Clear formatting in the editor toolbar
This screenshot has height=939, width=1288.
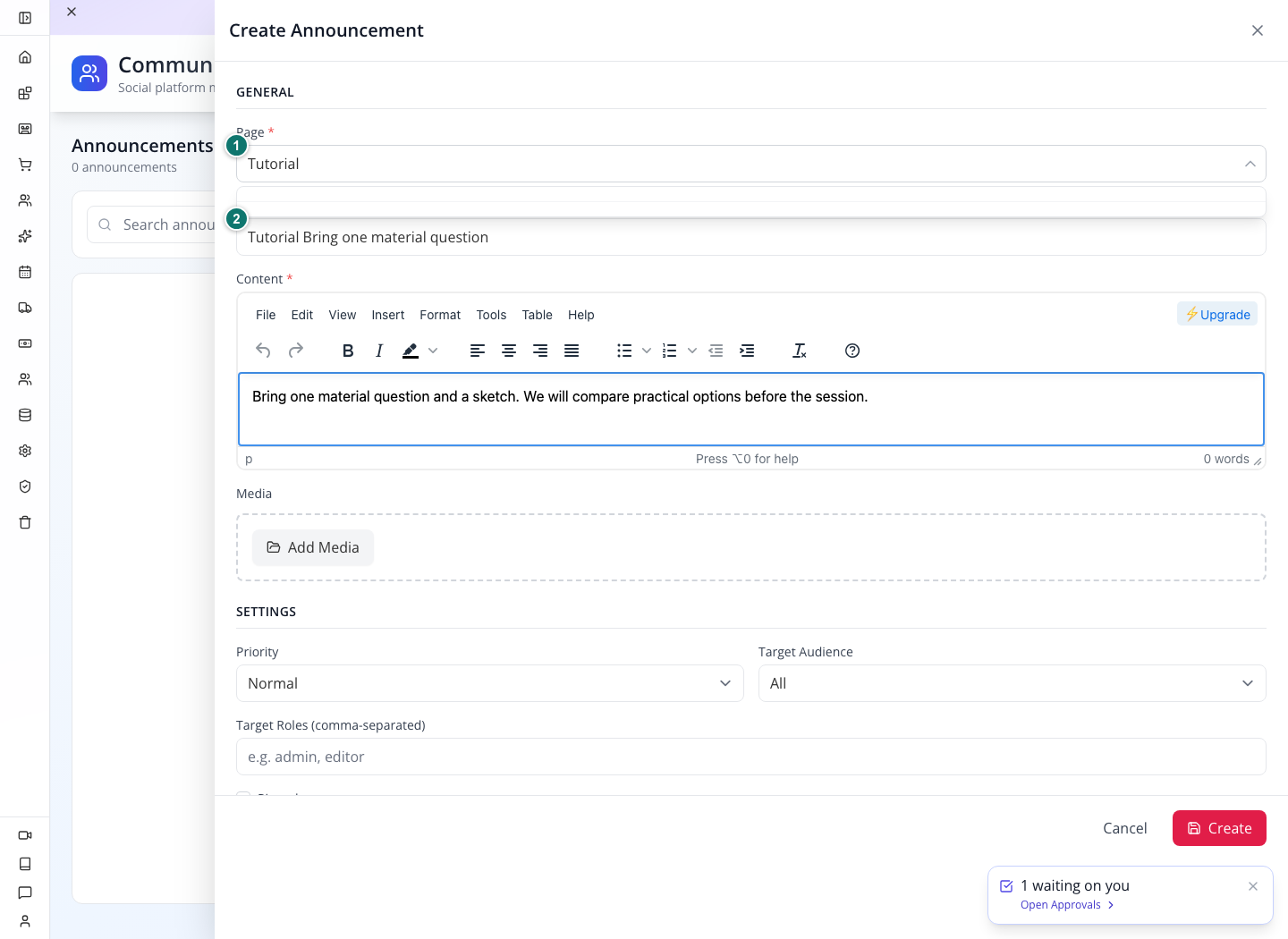(800, 351)
